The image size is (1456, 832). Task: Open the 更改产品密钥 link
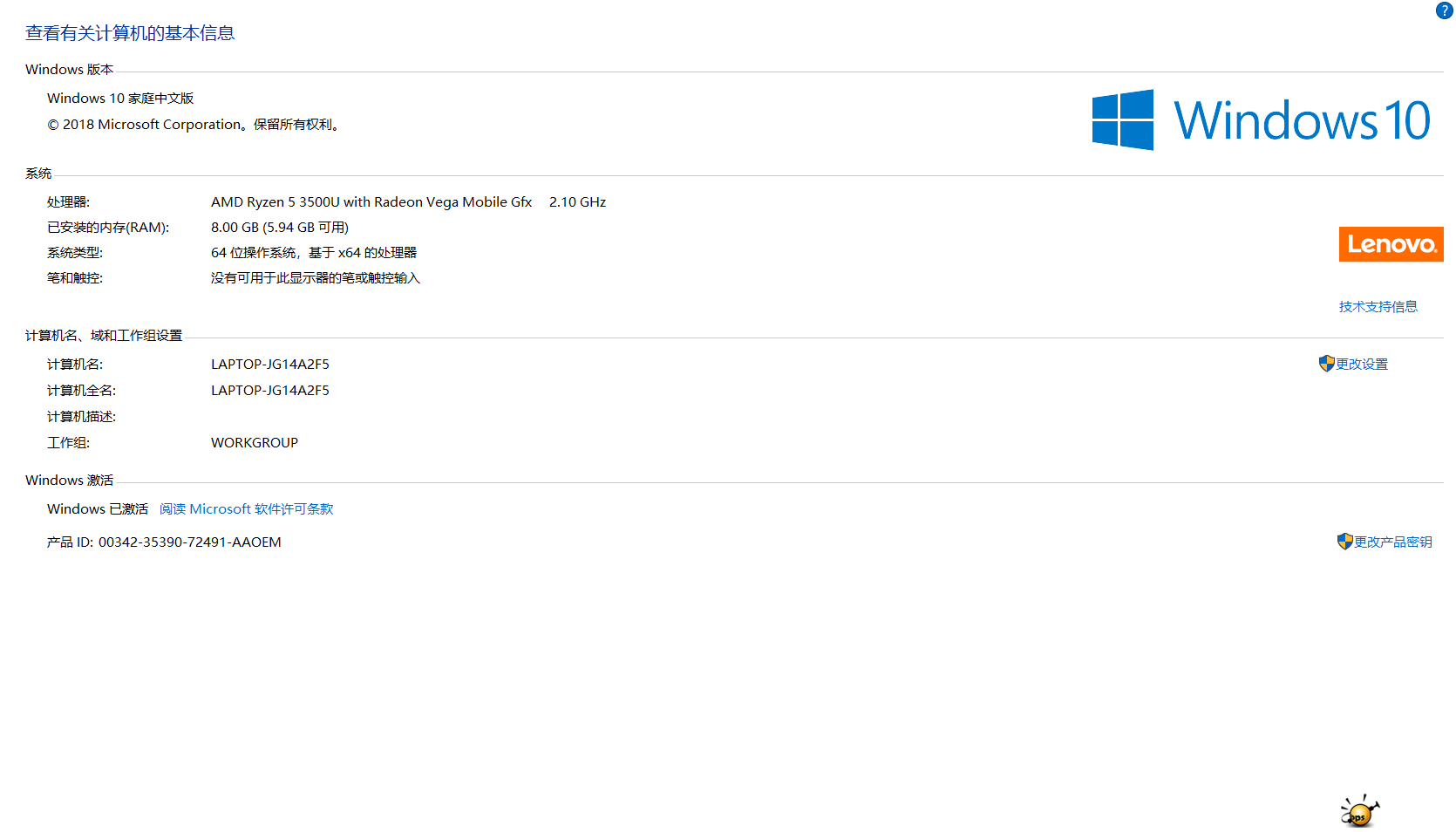click(x=1392, y=542)
